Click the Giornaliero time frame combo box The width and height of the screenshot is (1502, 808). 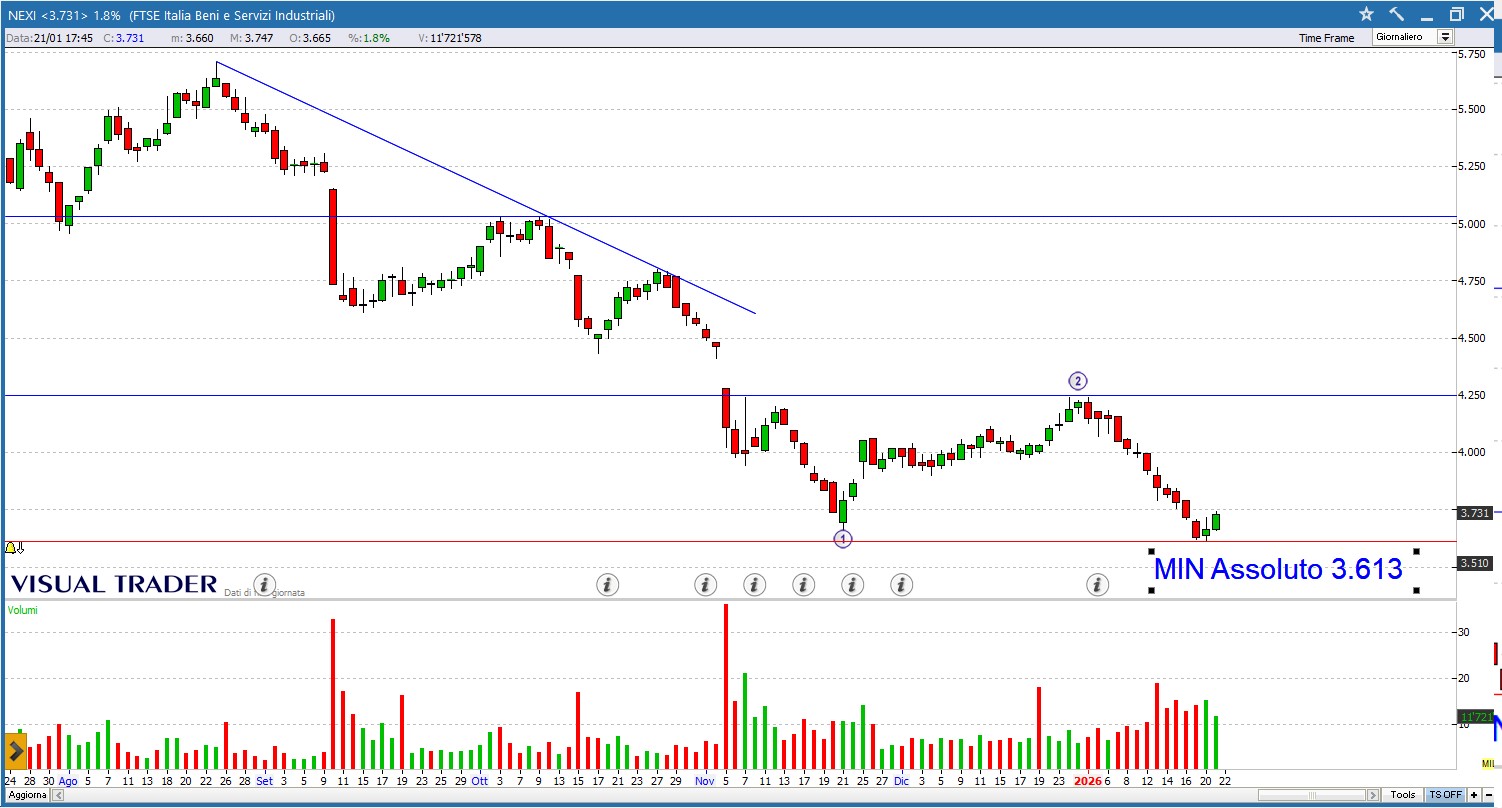(1403, 37)
